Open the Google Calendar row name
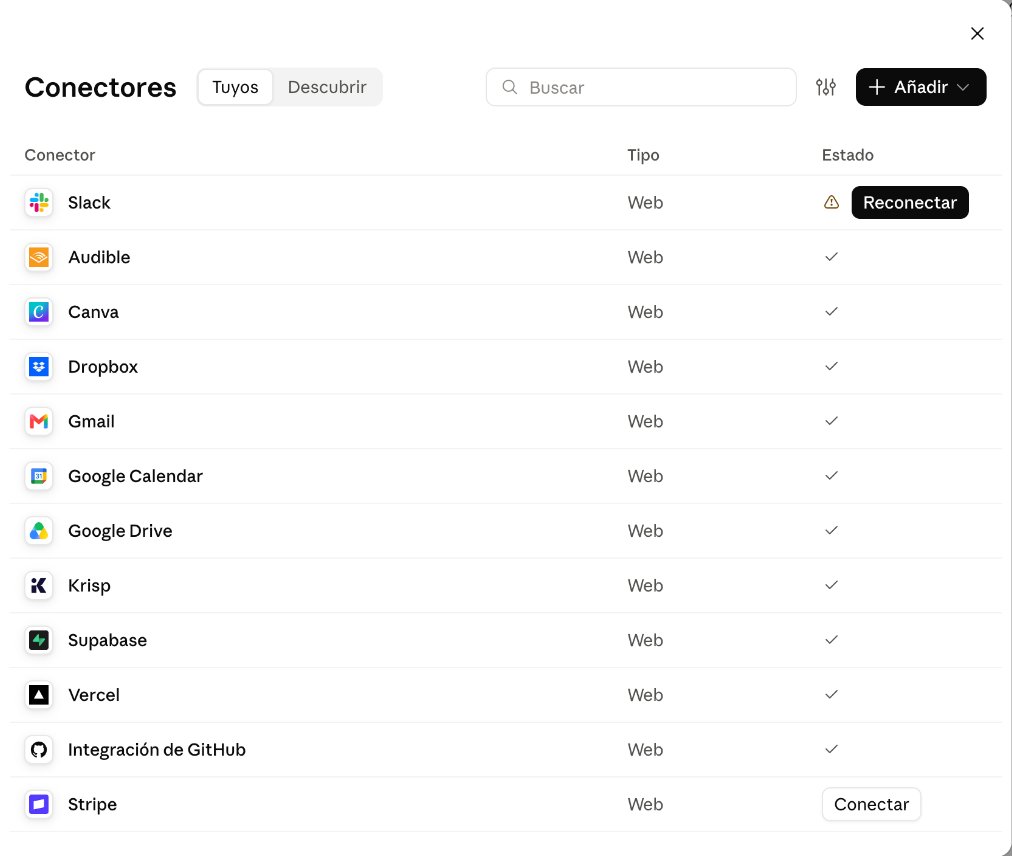The image size is (1012, 856). pos(136,476)
